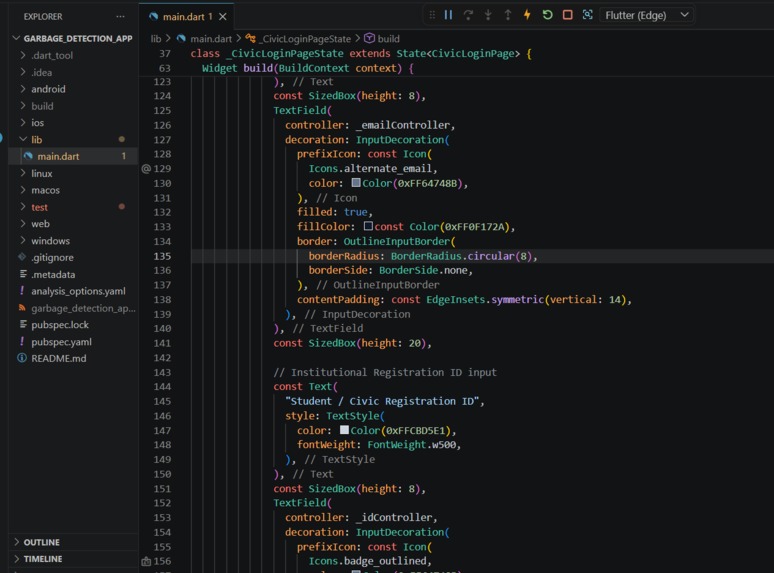Open color picker for 0xFF64748B swatch

pos(356,183)
